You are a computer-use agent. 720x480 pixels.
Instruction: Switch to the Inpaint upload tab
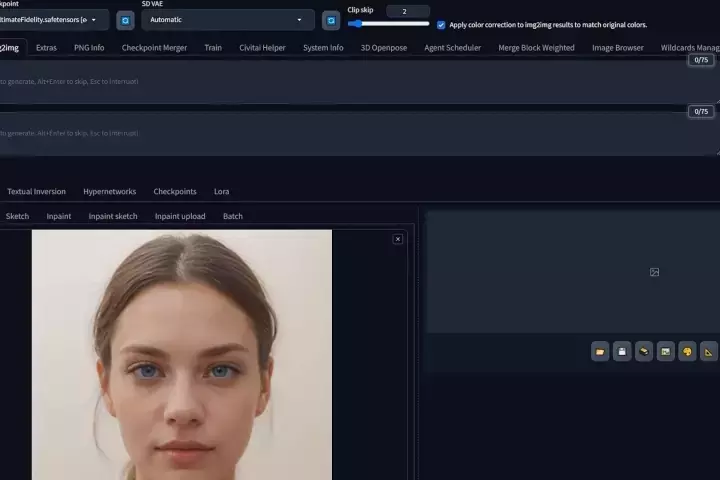click(180, 216)
